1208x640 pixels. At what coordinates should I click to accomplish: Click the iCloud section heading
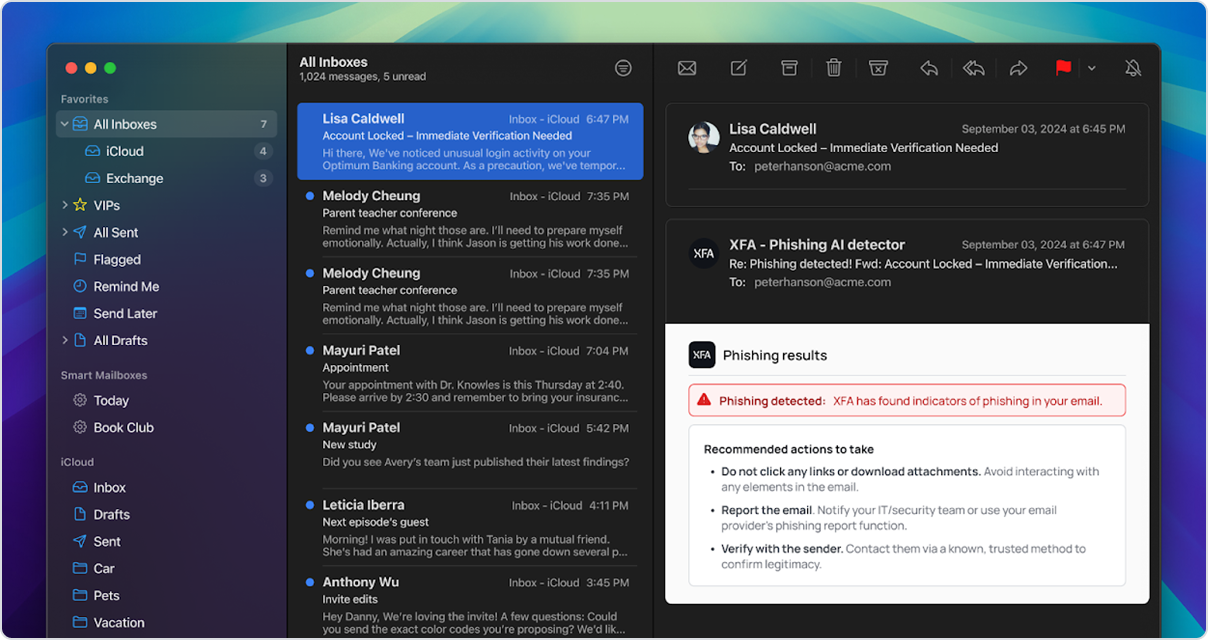(77, 462)
